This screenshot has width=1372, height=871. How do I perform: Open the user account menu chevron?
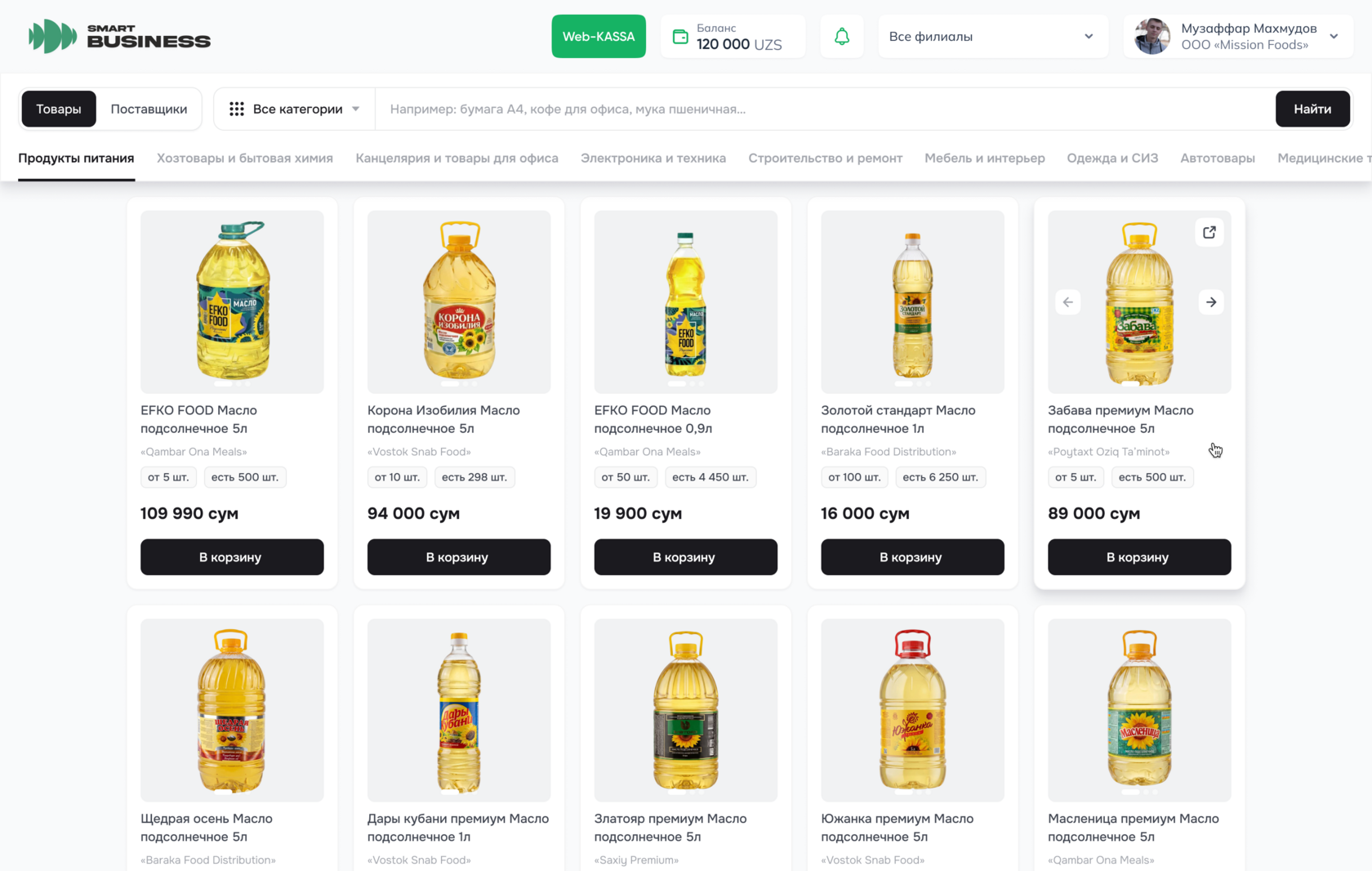[1334, 36]
